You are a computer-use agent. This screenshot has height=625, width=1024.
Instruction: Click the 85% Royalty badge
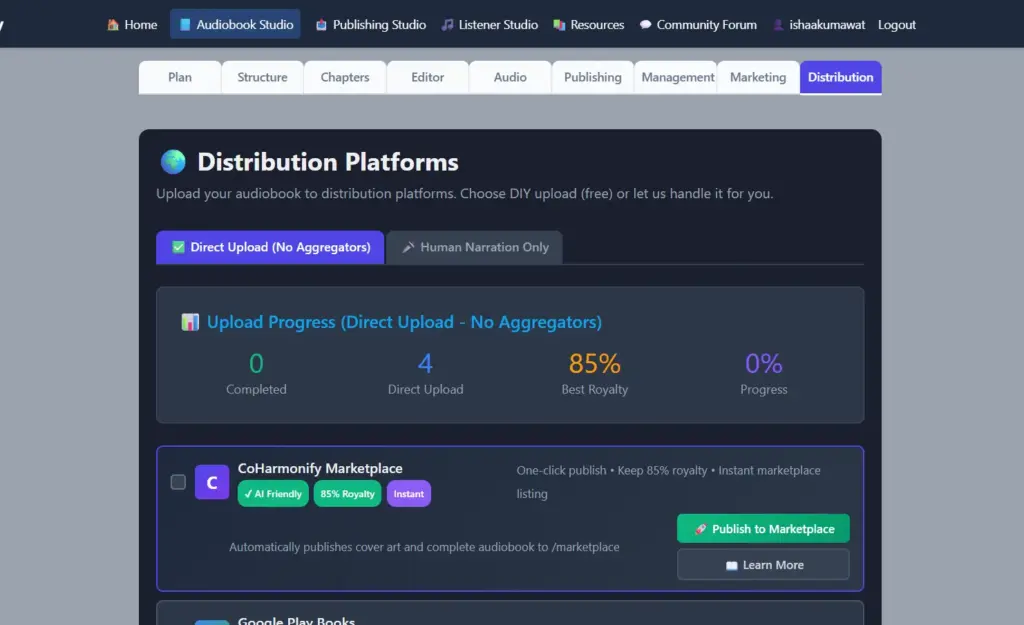point(347,493)
